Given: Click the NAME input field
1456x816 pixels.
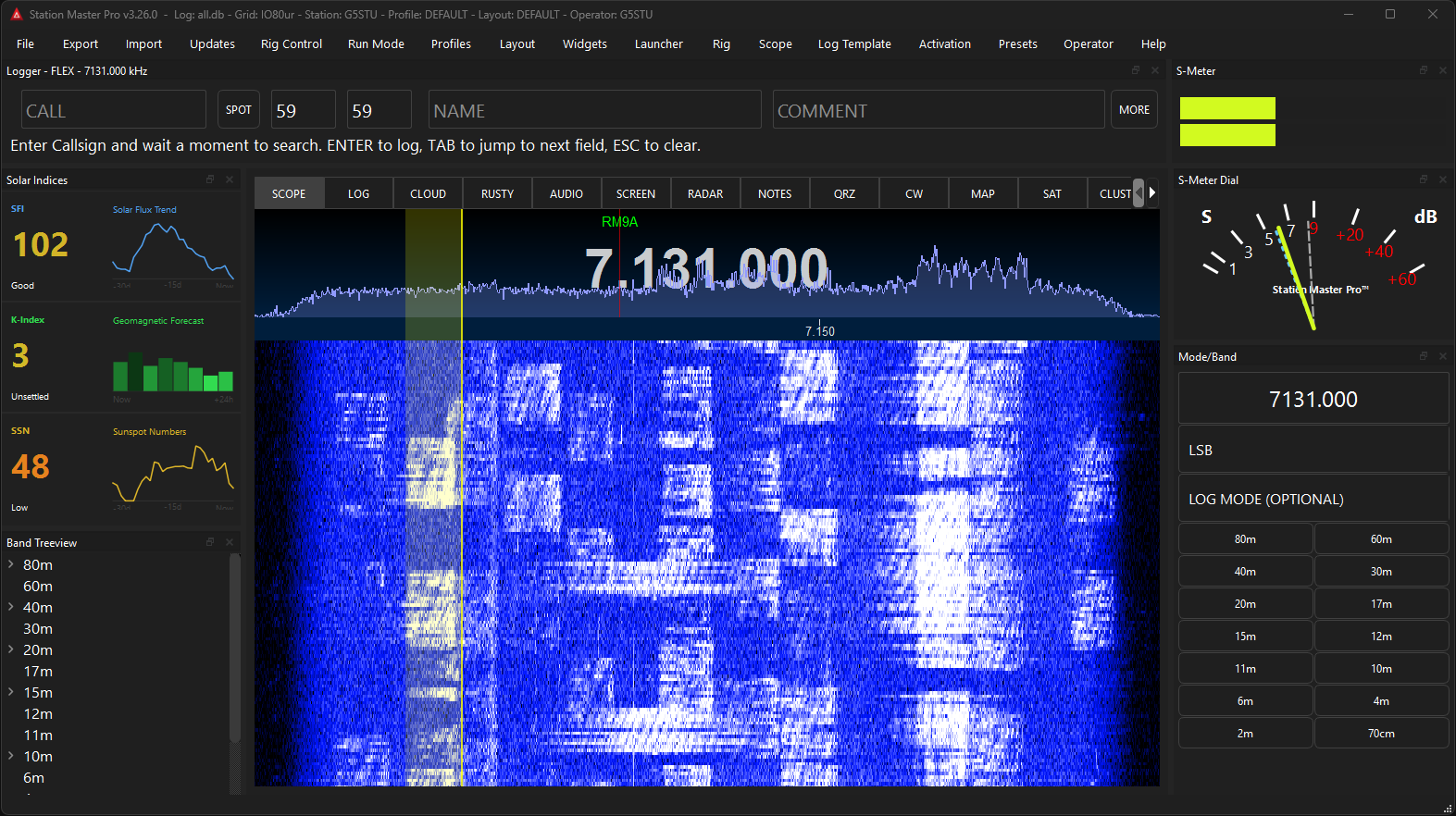Looking at the screenshot, I should [x=594, y=110].
